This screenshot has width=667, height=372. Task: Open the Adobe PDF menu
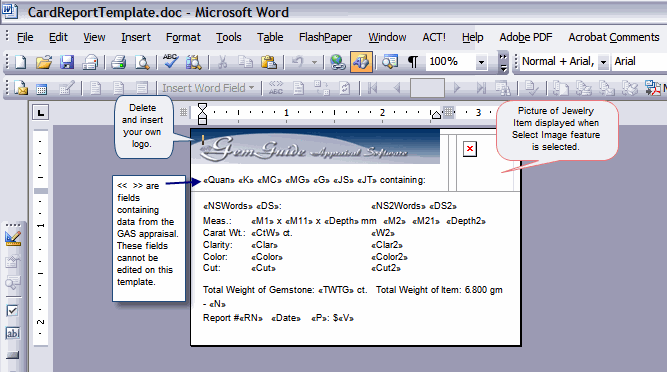(x=526, y=37)
